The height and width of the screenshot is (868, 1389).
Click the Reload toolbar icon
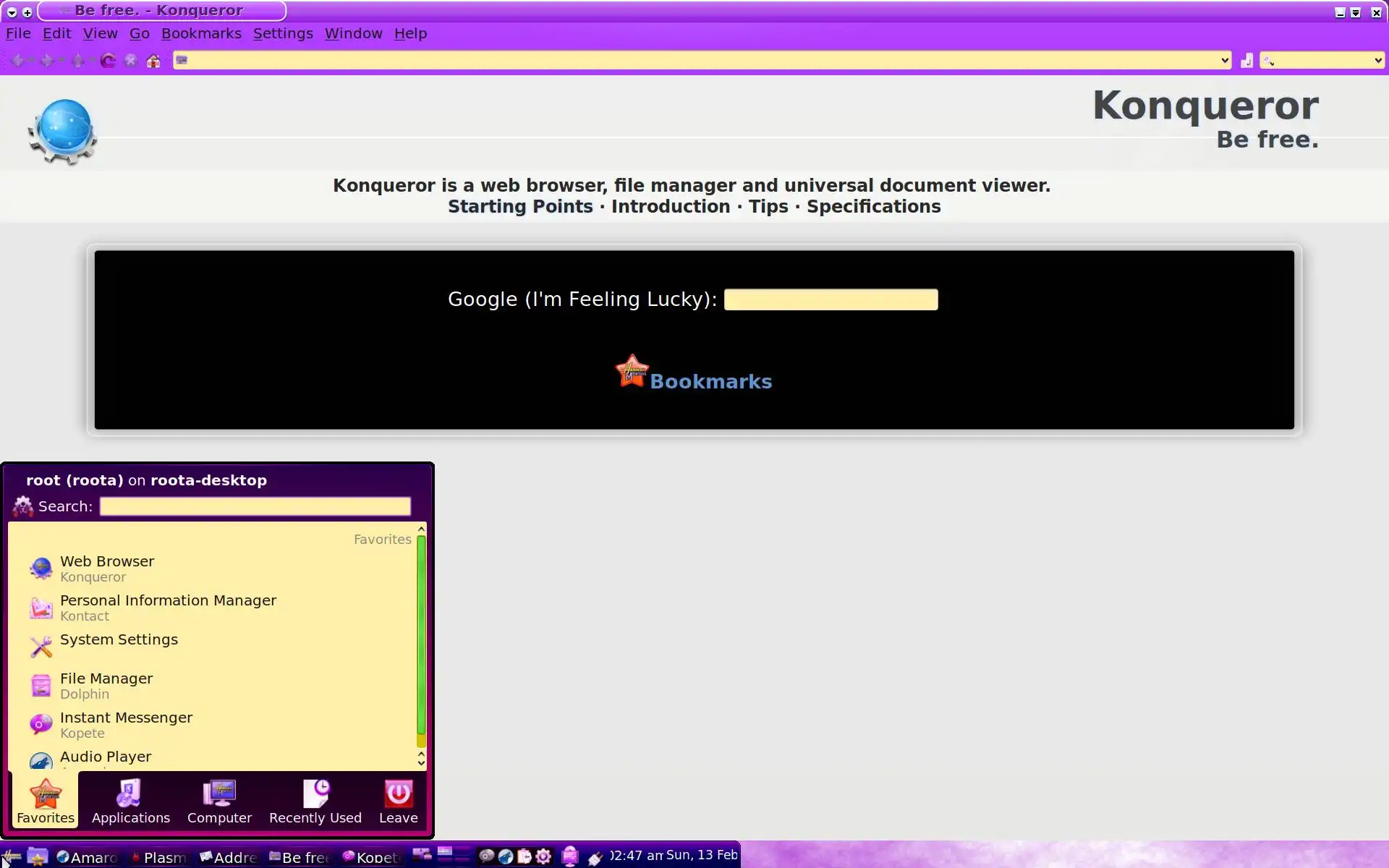[x=108, y=61]
